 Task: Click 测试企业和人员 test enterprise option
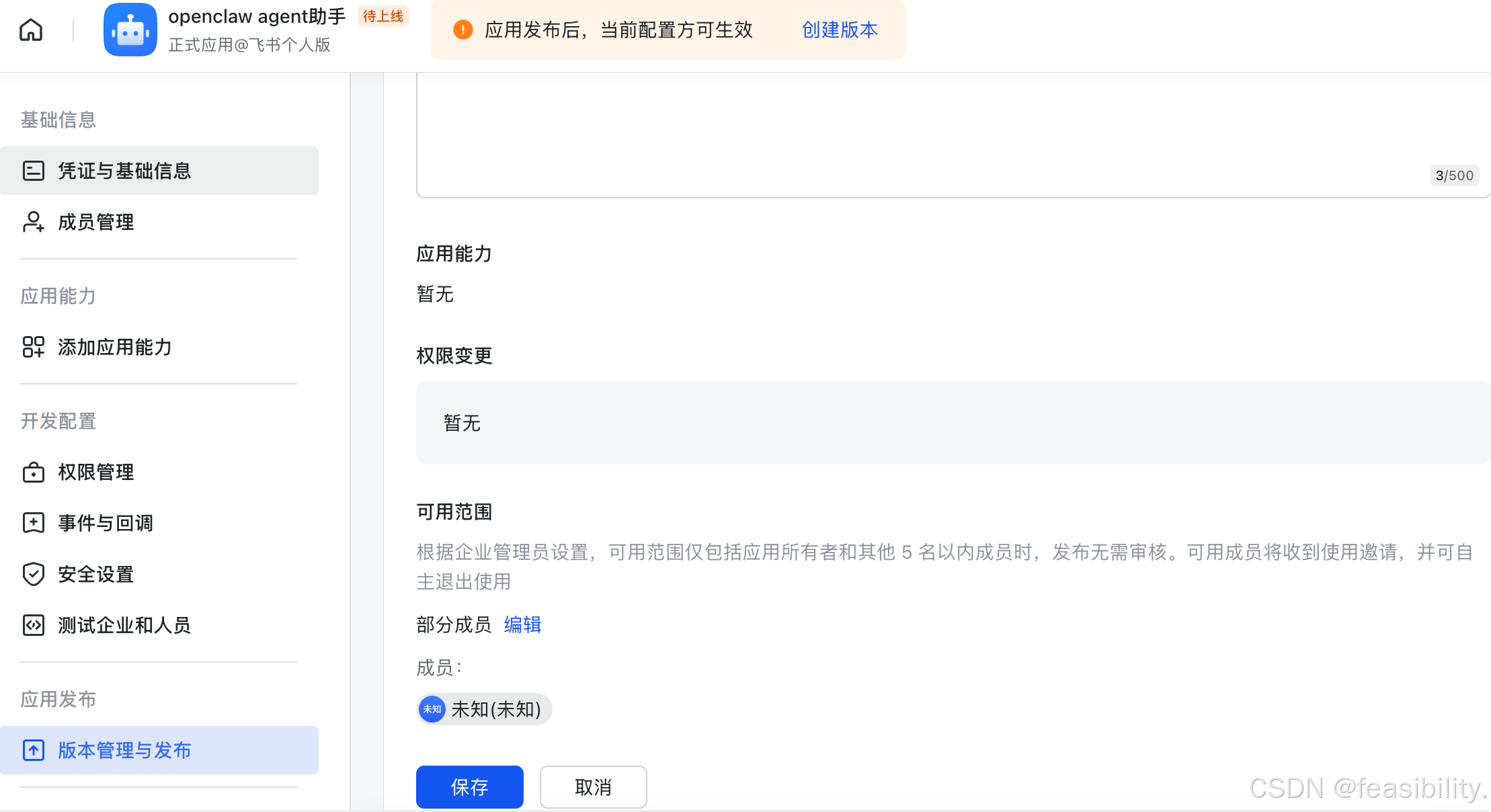pos(124,625)
